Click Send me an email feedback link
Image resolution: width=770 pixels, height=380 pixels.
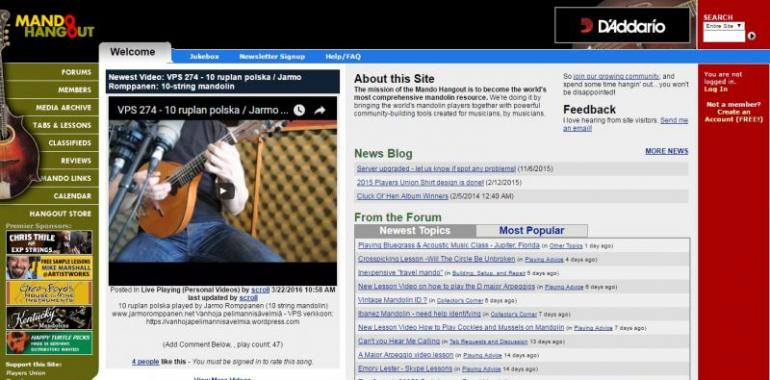click(x=626, y=124)
